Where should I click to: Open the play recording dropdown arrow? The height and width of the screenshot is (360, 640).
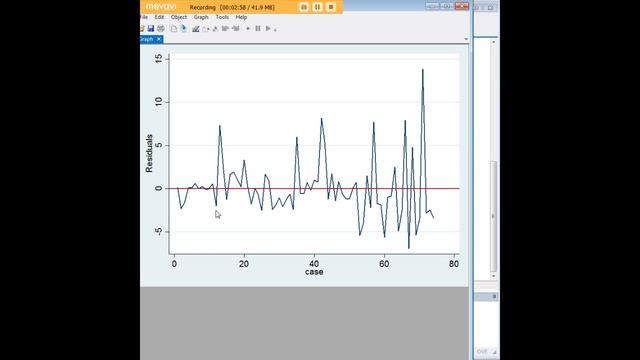pyautogui.click(x=275, y=29)
